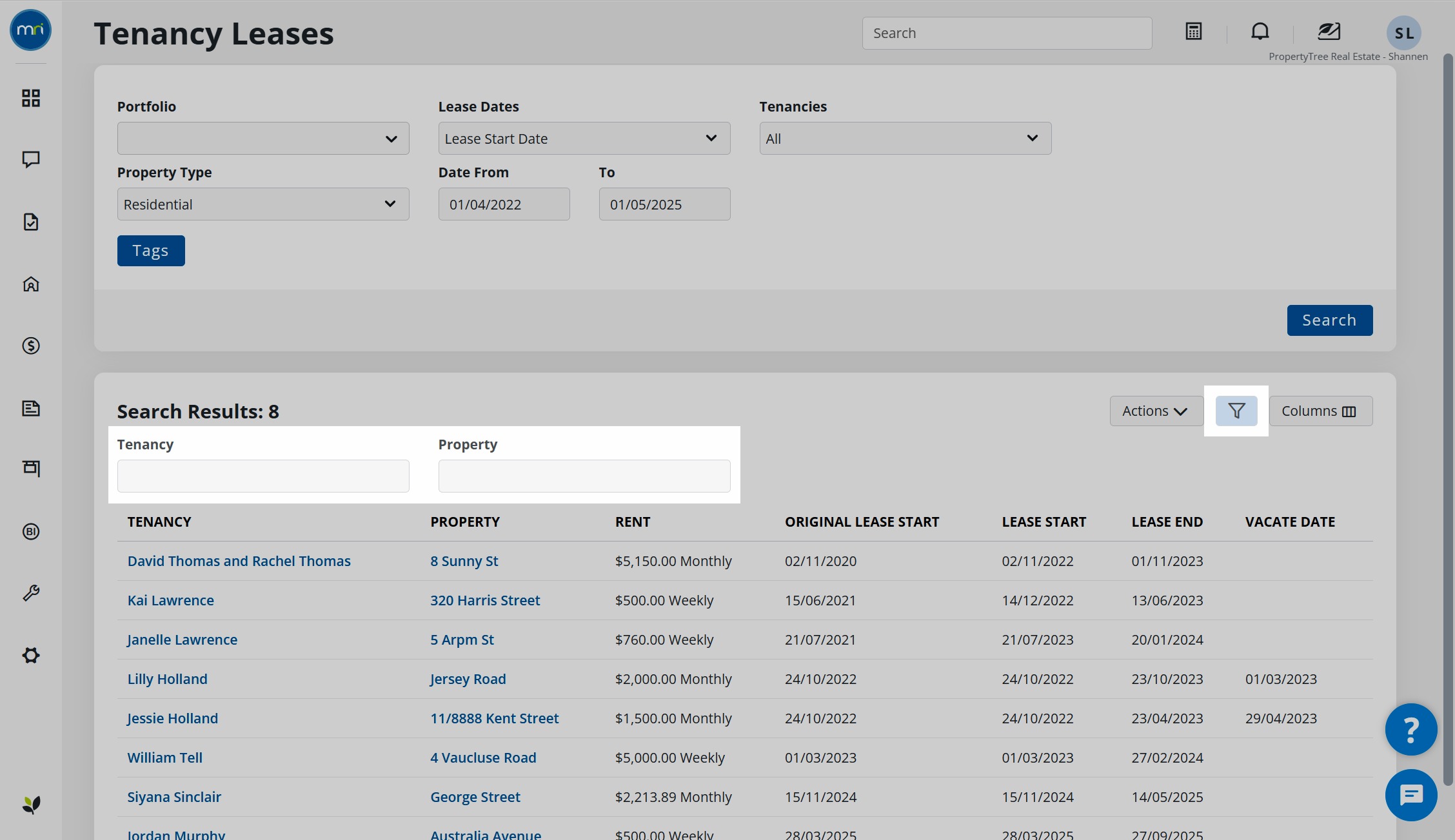1455x840 pixels.
Task: Sort by the RENT column header
Action: [x=633, y=522]
